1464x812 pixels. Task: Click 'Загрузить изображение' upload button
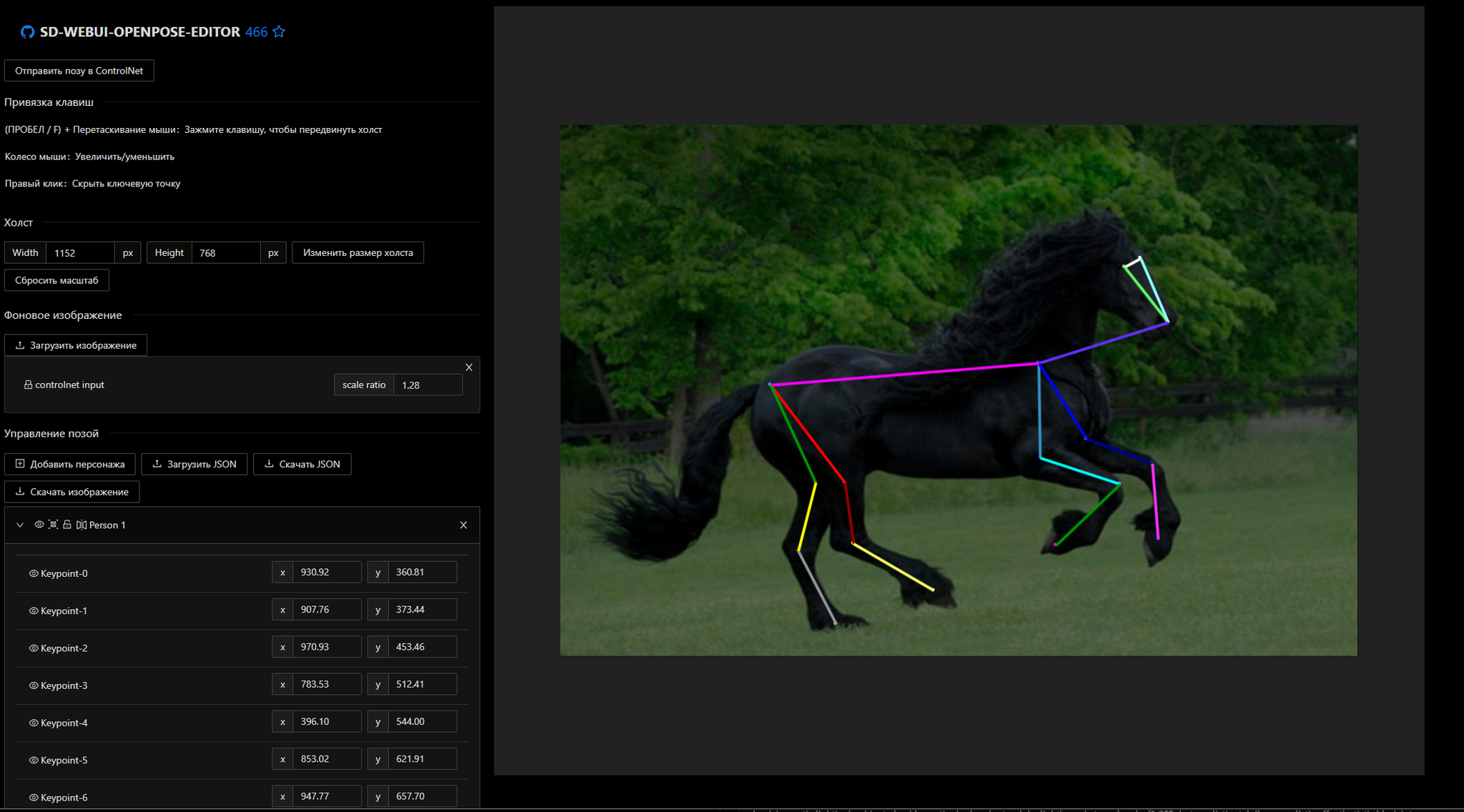(x=76, y=345)
